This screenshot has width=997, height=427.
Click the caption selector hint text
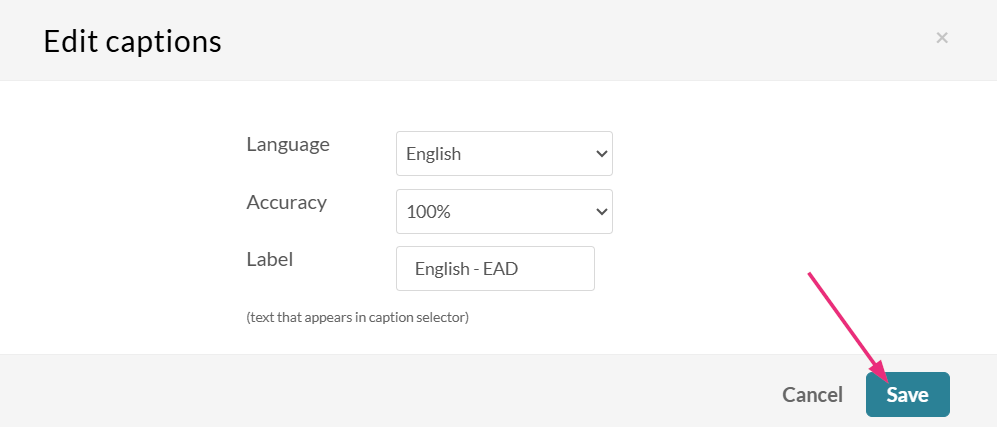pyautogui.click(x=357, y=318)
